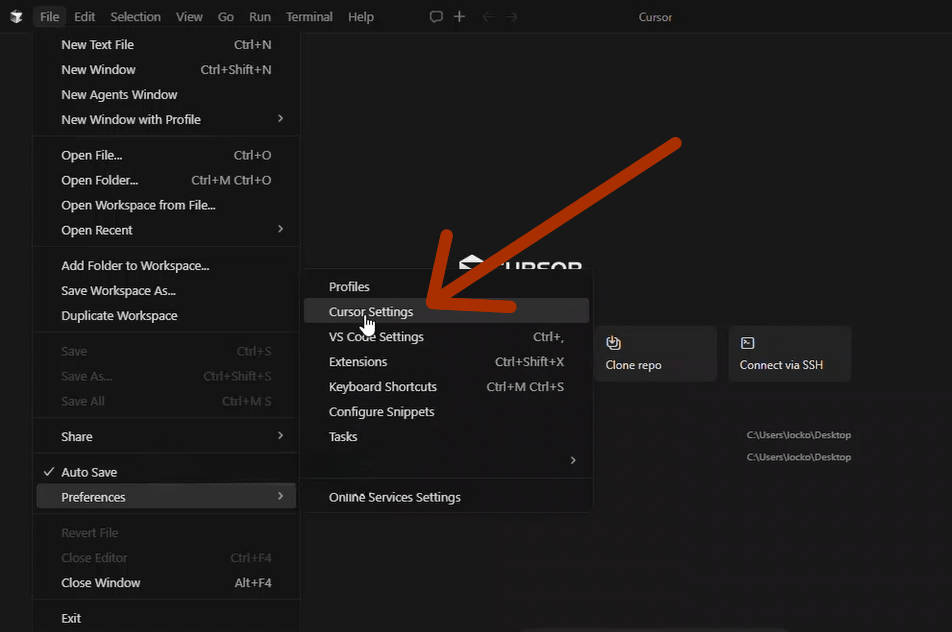The width and height of the screenshot is (952, 632).
Task: Expand New Window with Profile submenu arrow
Action: [x=280, y=118]
